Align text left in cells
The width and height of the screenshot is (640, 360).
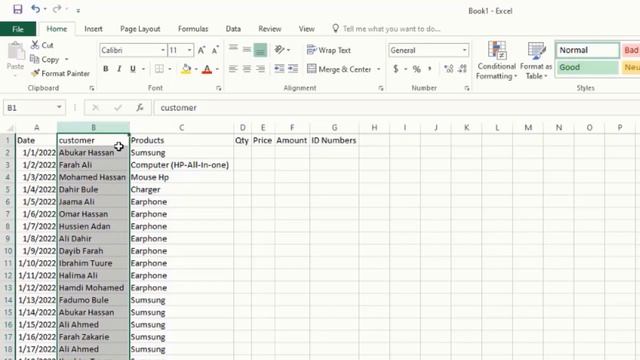tap(233, 69)
